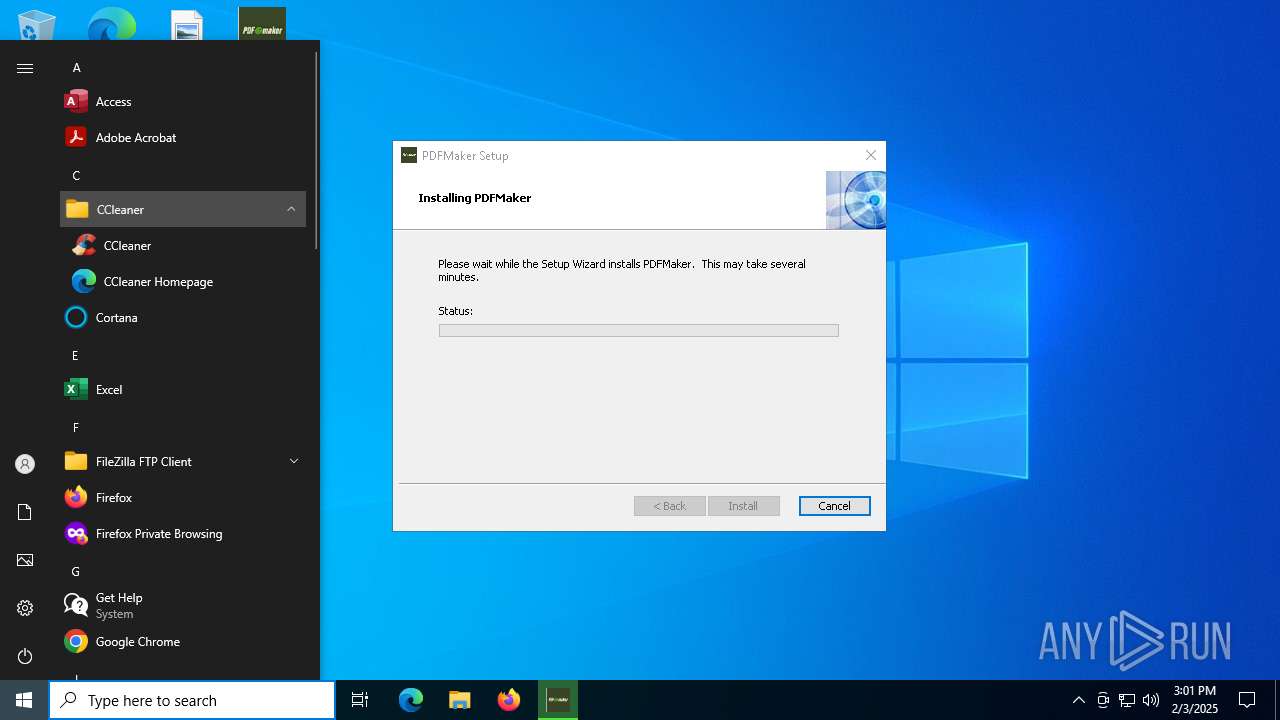
Task: Show hidden system tray icons
Action: coord(1078,700)
